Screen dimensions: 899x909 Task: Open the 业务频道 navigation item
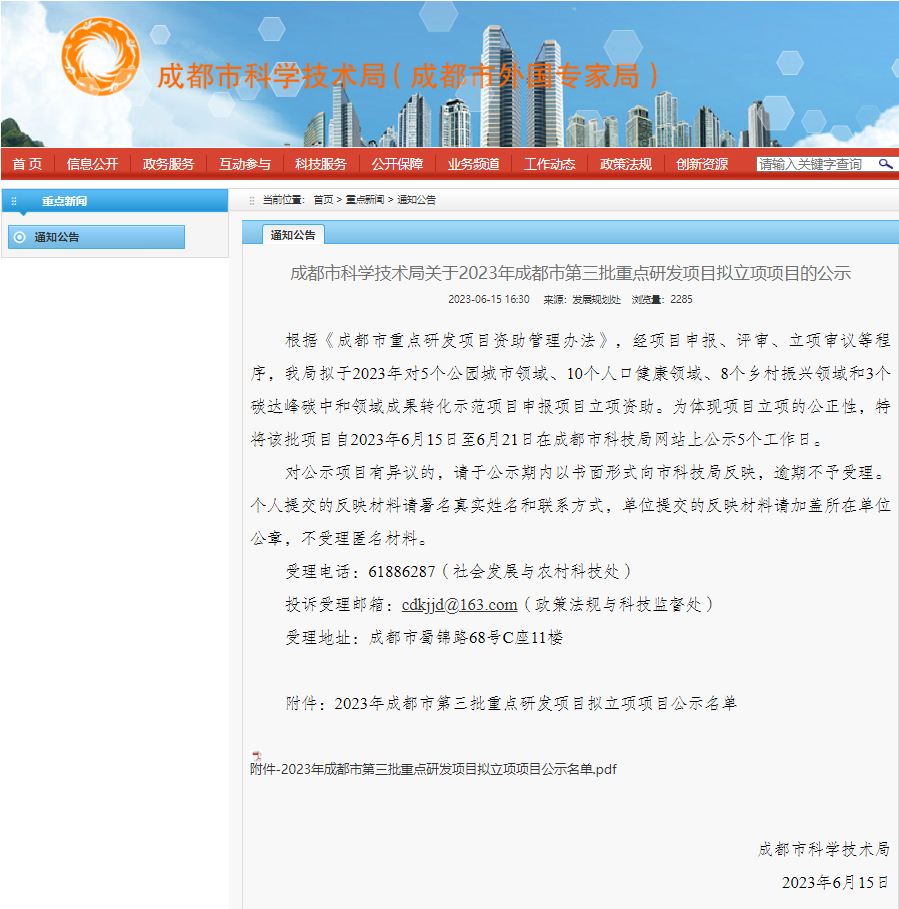pyautogui.click(x=473, y=164)
